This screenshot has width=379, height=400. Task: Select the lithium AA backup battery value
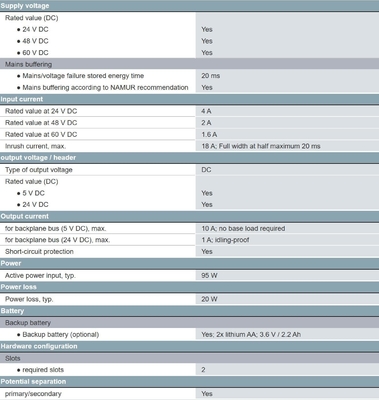coord(251,334)
